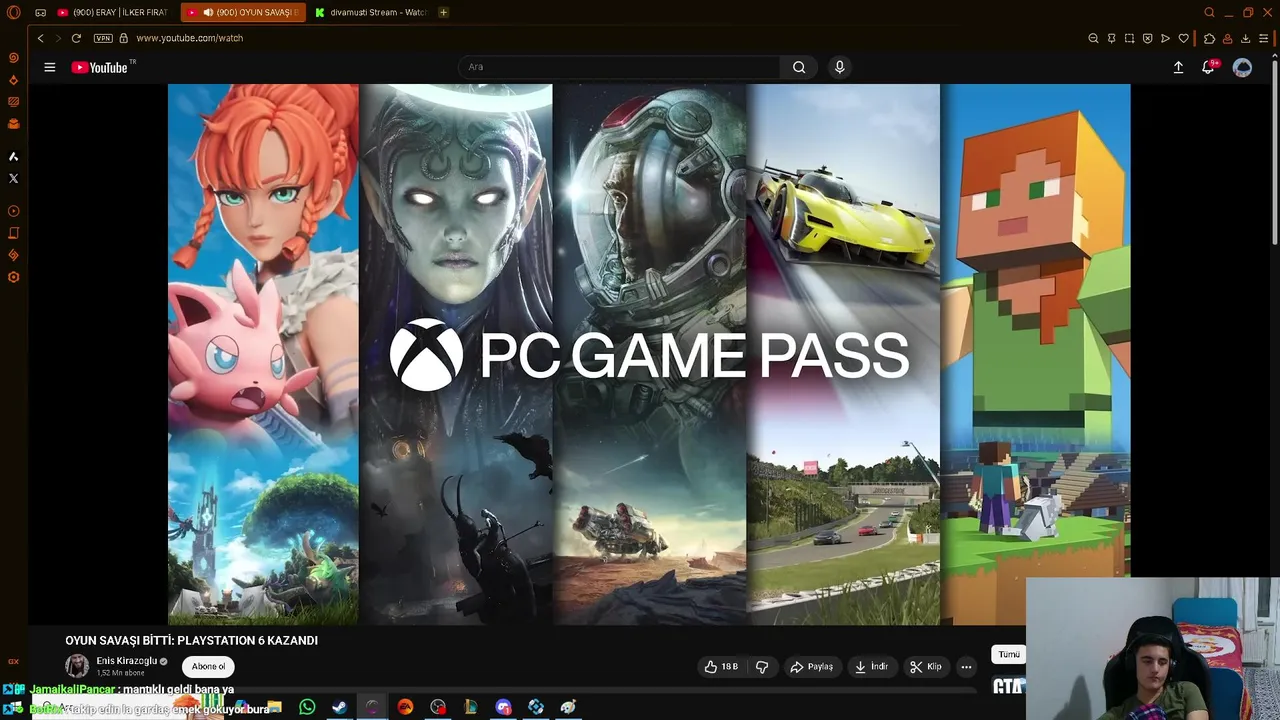
Task: Open League of Legends taskbar icon
Action: point(470,707)
